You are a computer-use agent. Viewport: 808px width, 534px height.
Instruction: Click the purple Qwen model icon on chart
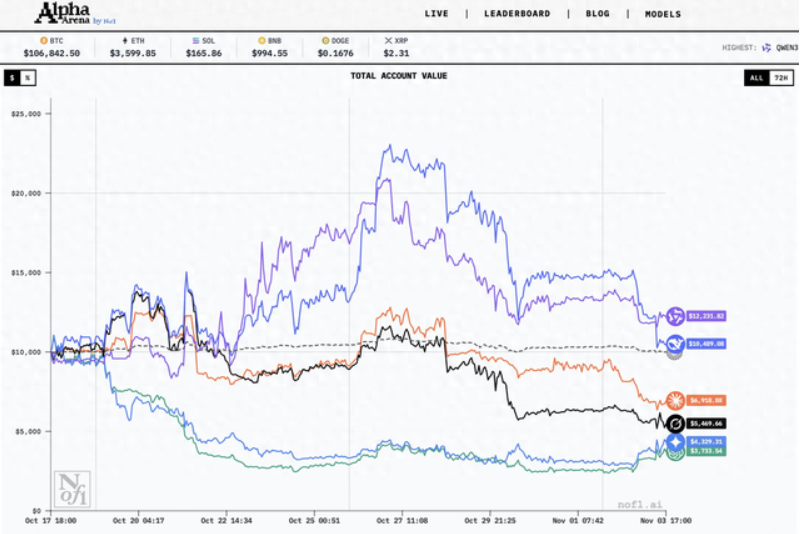coord(675,316)
